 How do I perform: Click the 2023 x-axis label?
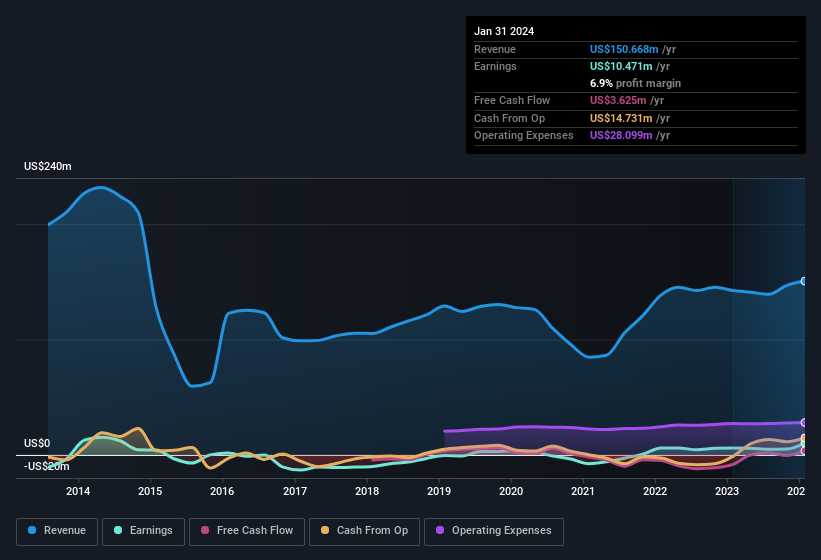coord(727,491)
